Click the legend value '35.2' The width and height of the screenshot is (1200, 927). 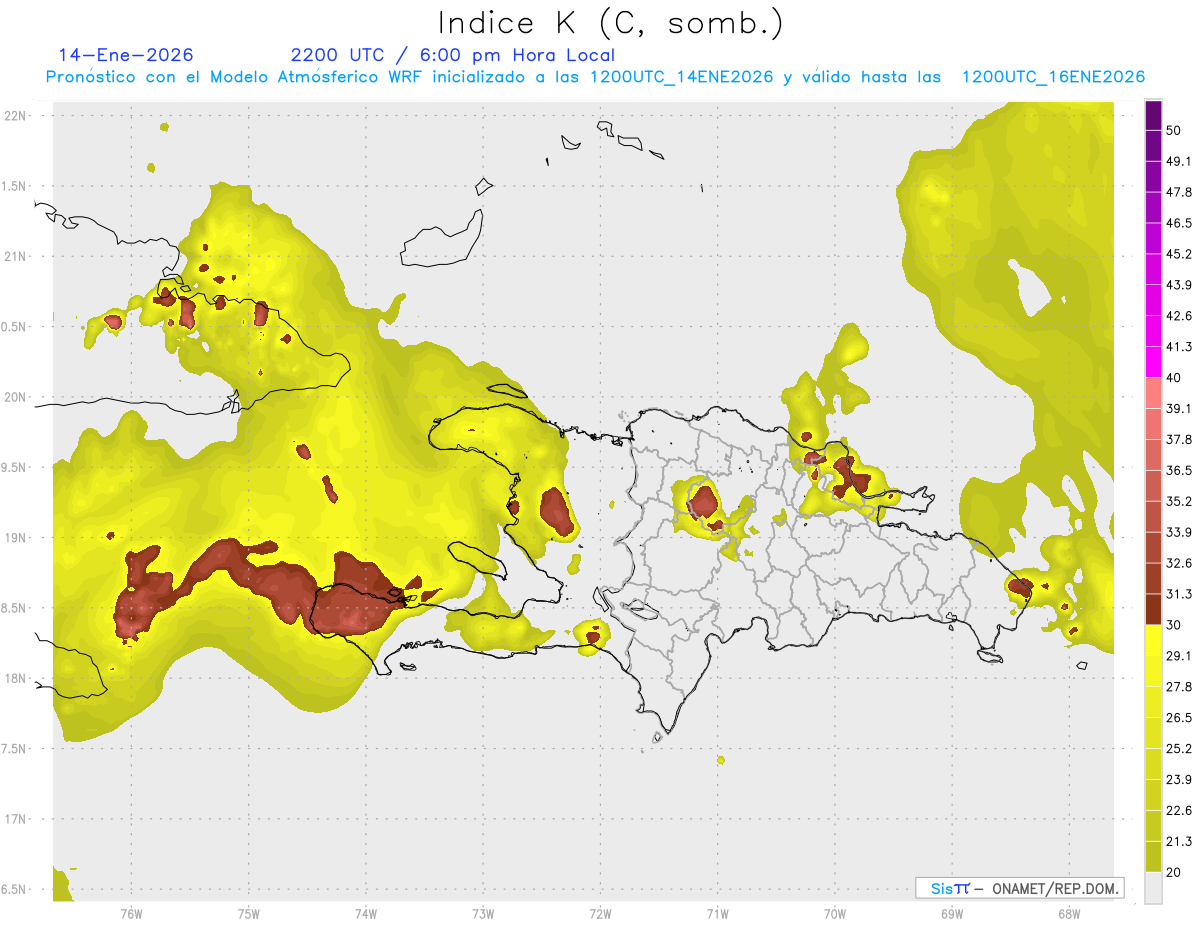(x=1179, y=501)
